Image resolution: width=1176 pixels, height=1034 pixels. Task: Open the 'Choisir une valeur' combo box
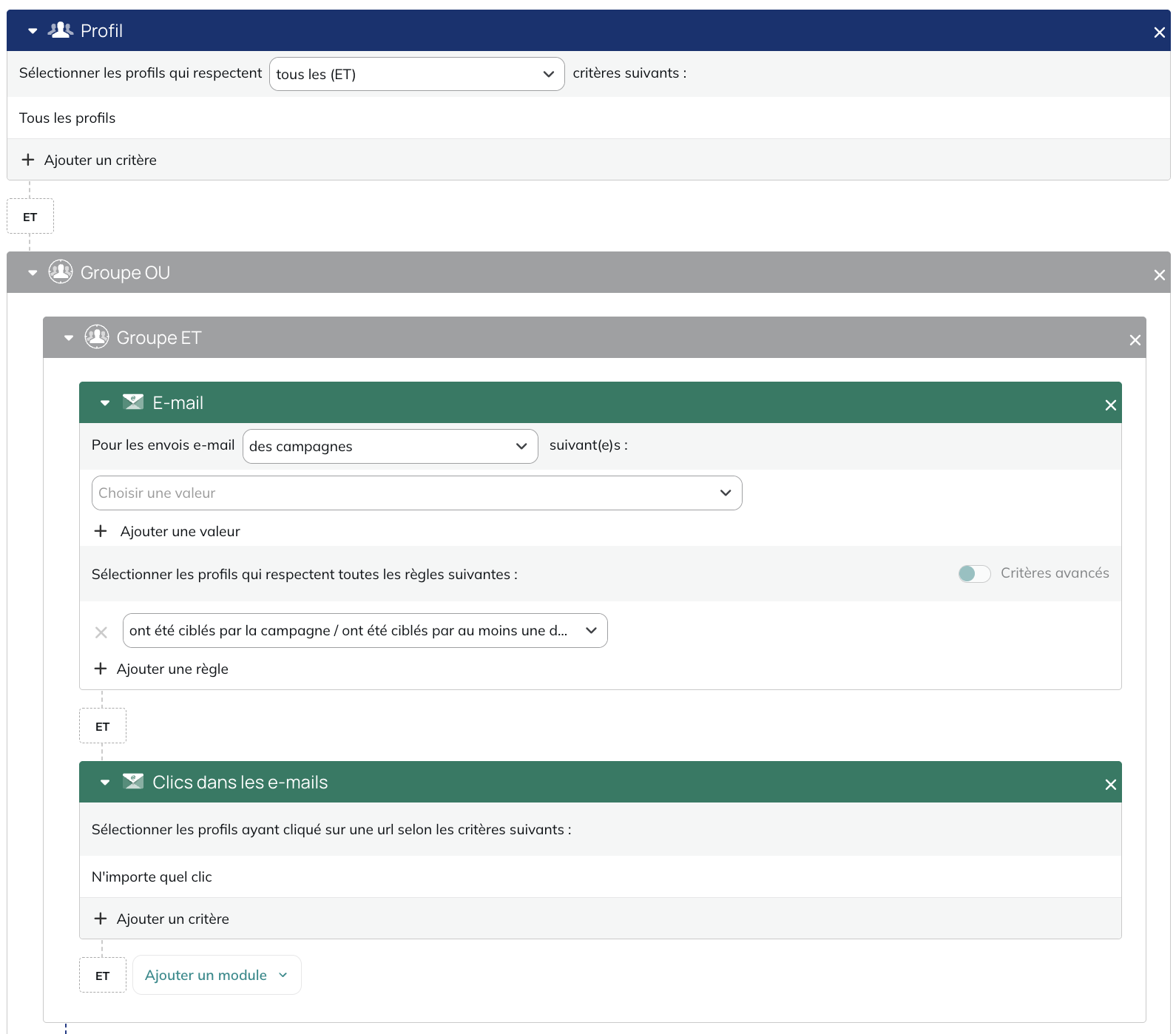pyautogui.click(x=416, y=493)
